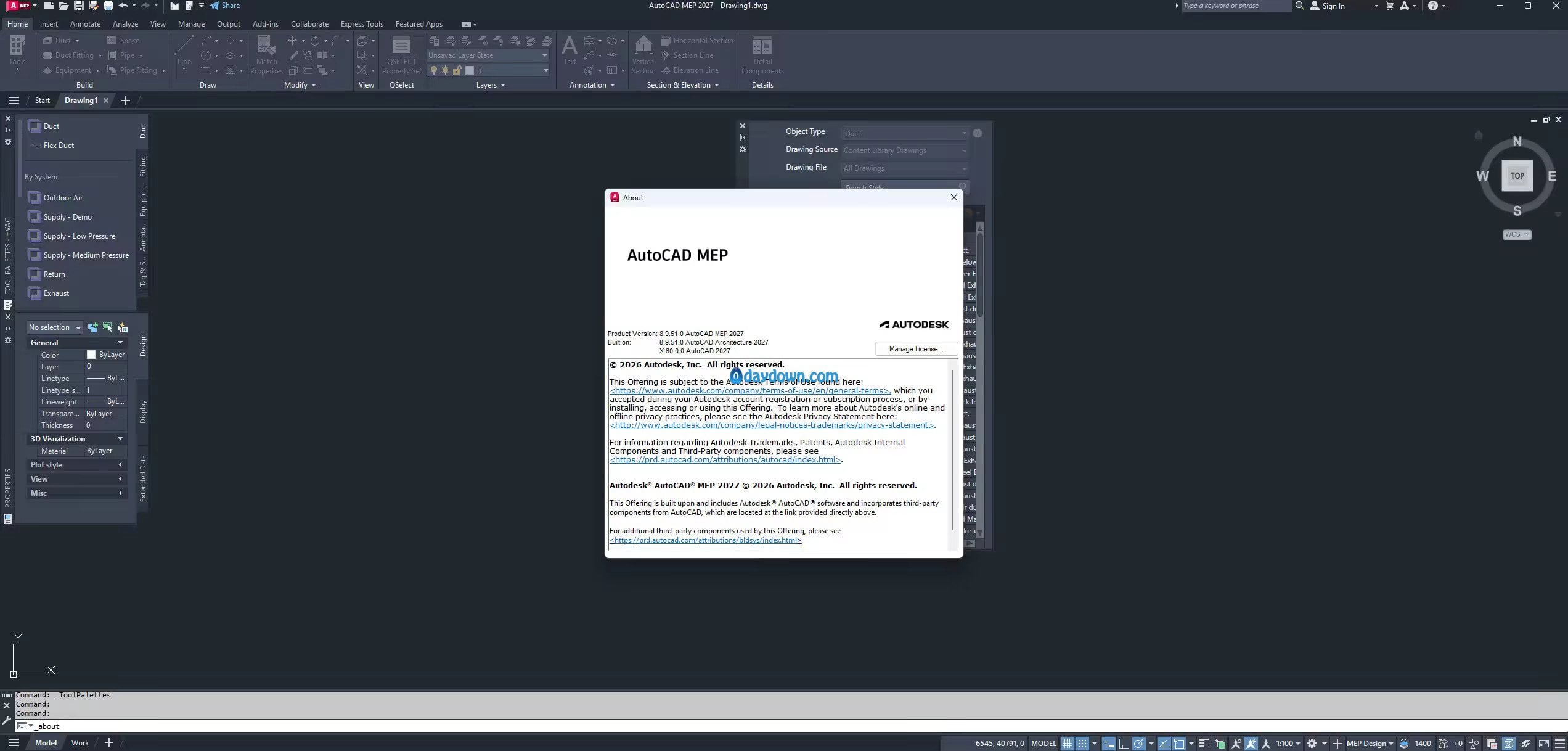Toggle MODEL space button in status bar

1043,744
